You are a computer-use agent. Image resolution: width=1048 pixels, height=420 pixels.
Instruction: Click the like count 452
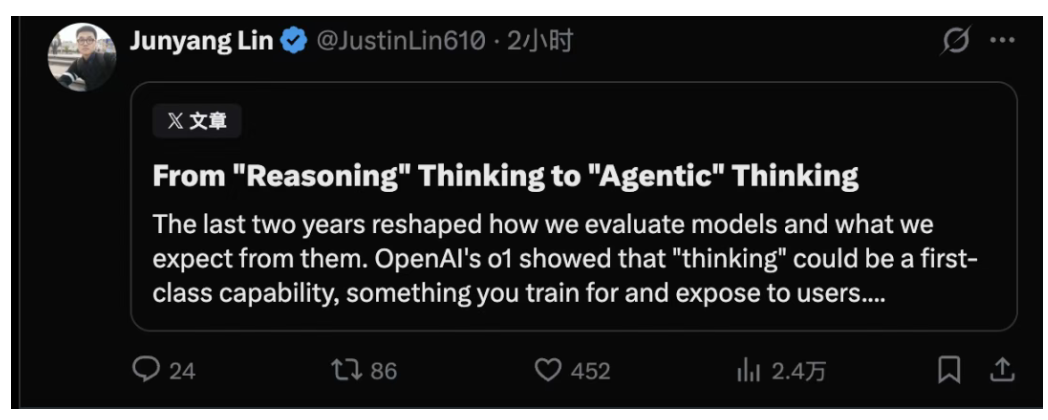tap(590, 371)
